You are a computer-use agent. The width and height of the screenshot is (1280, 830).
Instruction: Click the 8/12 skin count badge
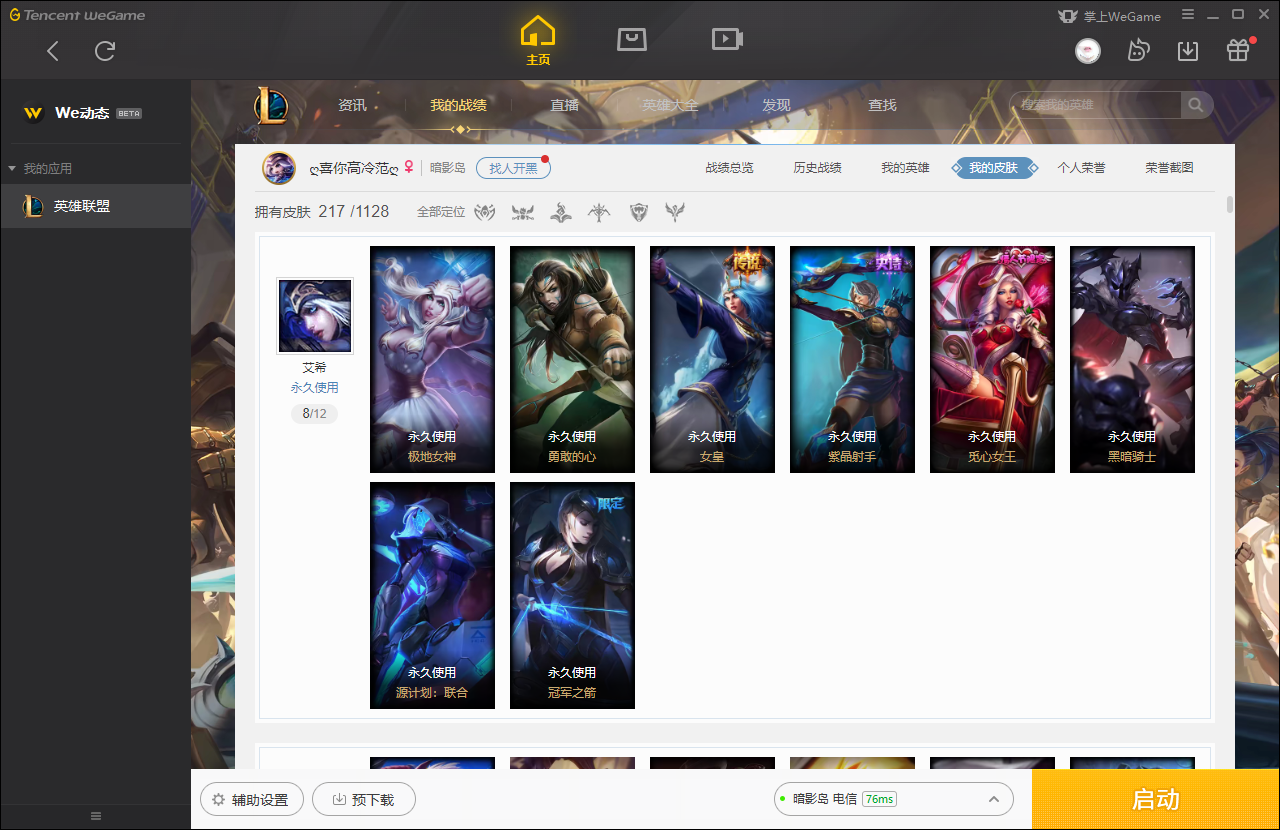pos(314,413)
